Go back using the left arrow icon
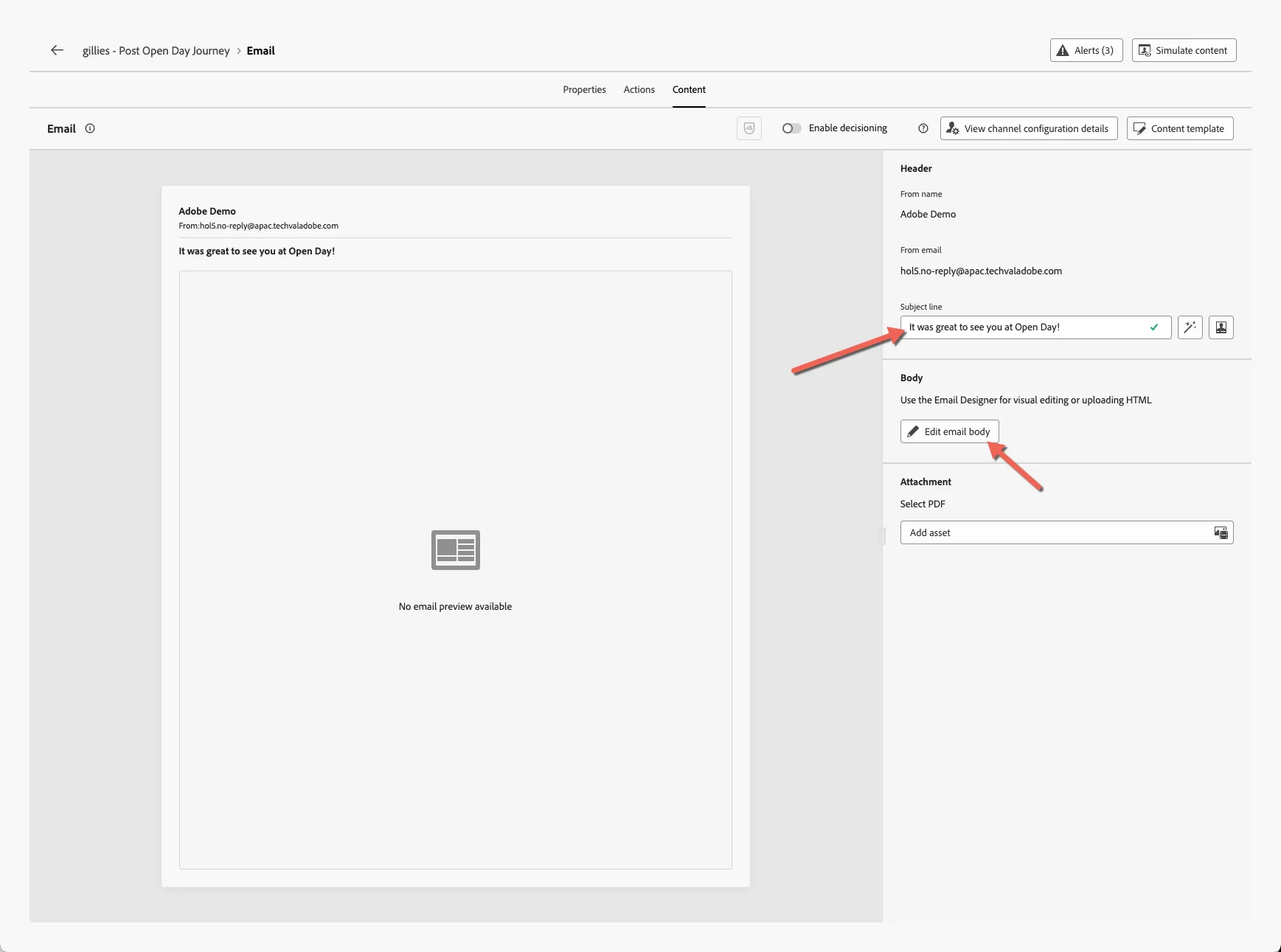1281x952 pixels. pyautogui.click(x=57, y=50)
